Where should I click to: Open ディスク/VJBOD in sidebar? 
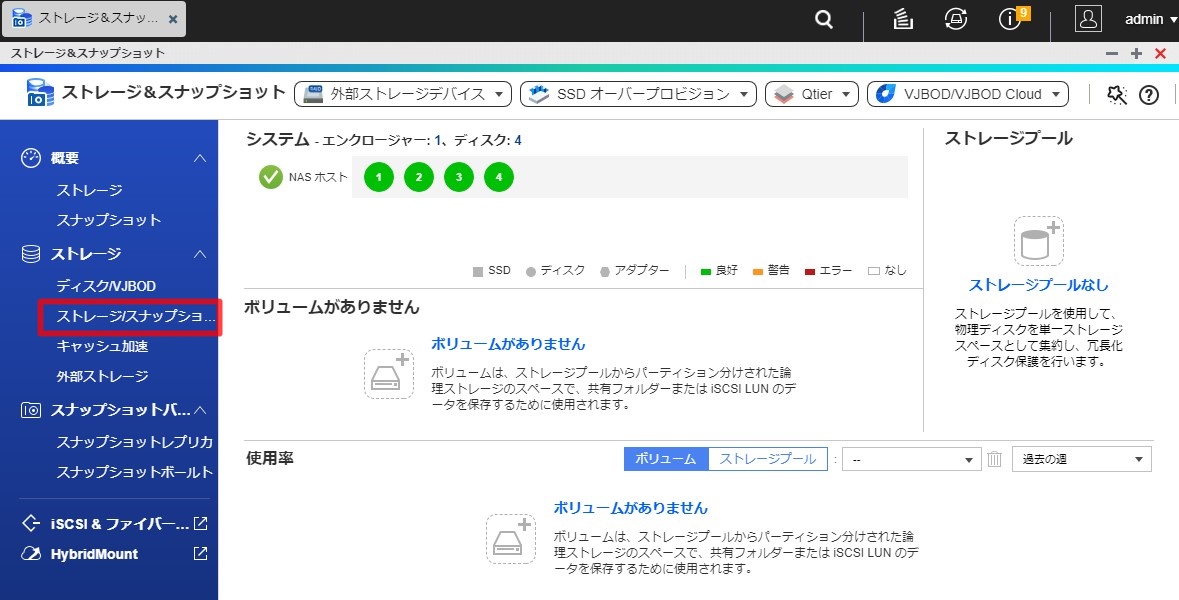[x=106, y=286]
